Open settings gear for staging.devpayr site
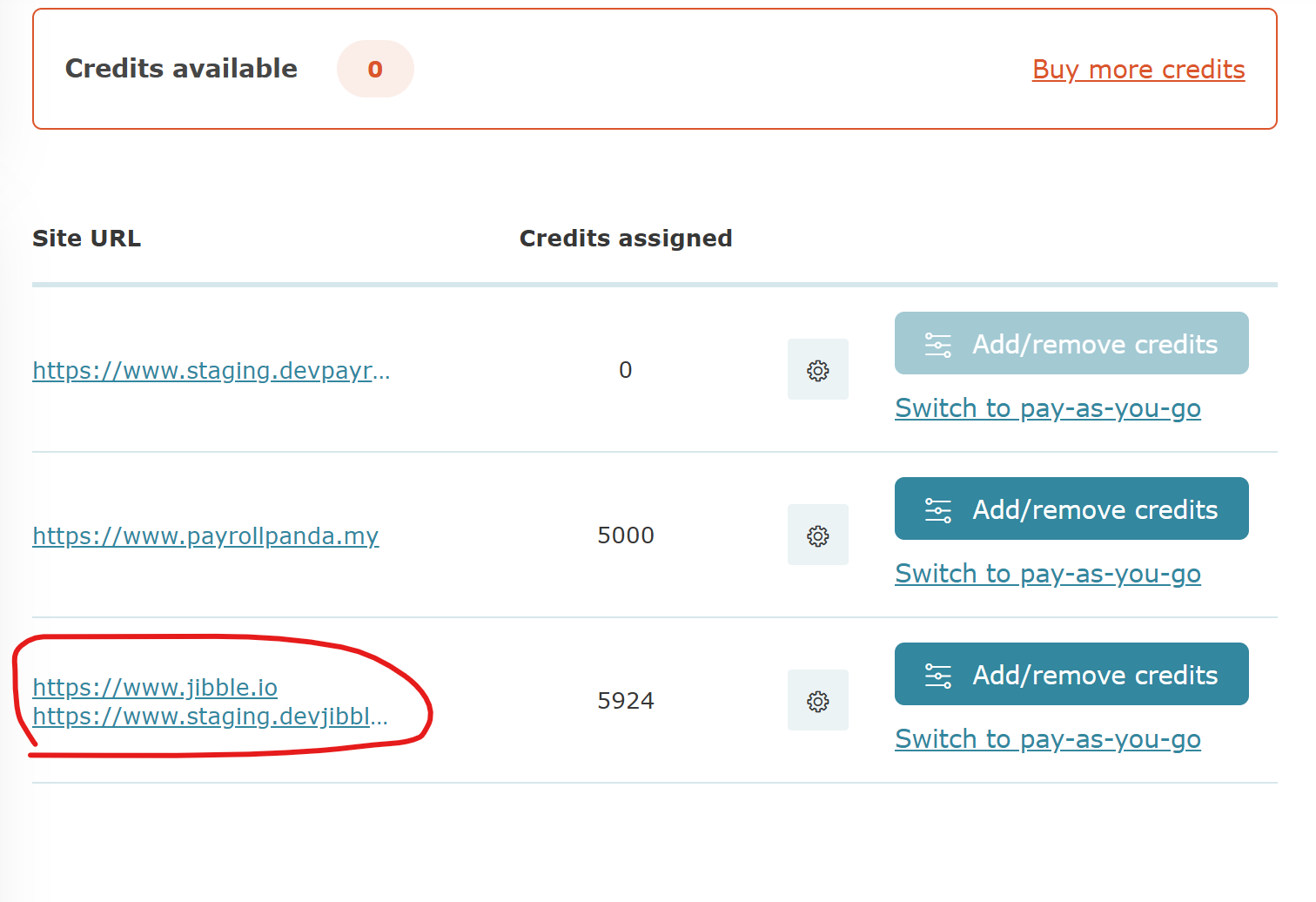 point(817,369)
